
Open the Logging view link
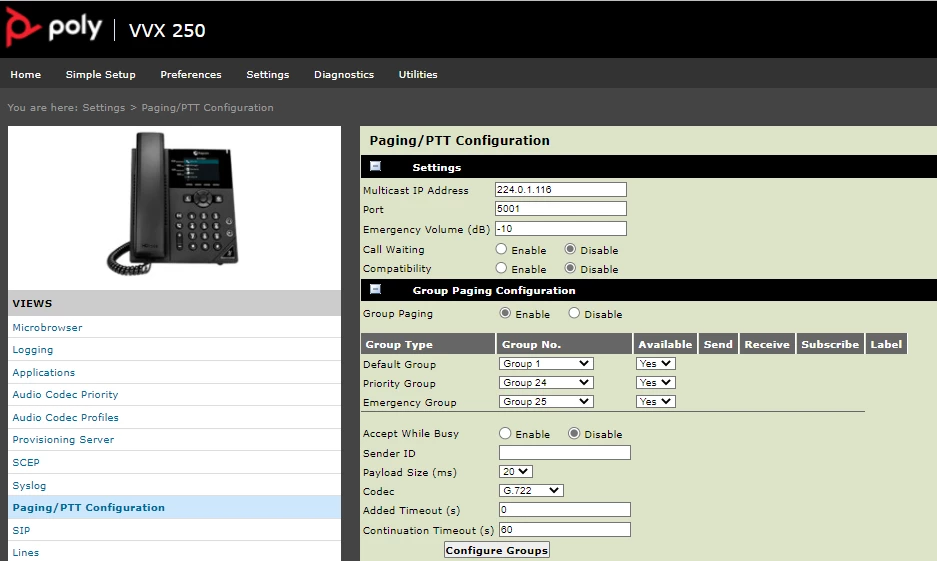[x=33, y=350]
